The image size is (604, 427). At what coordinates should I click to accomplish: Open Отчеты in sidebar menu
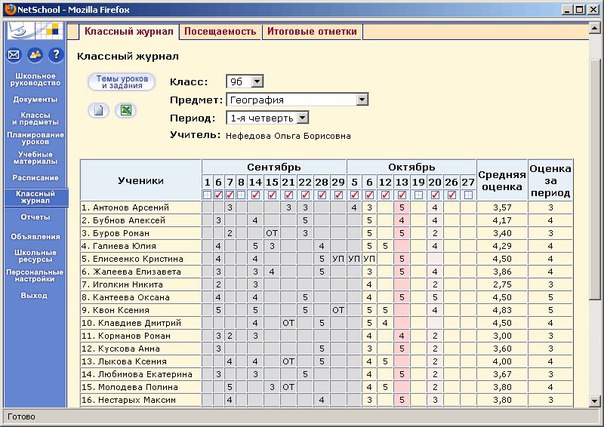(x=34, y=217)
